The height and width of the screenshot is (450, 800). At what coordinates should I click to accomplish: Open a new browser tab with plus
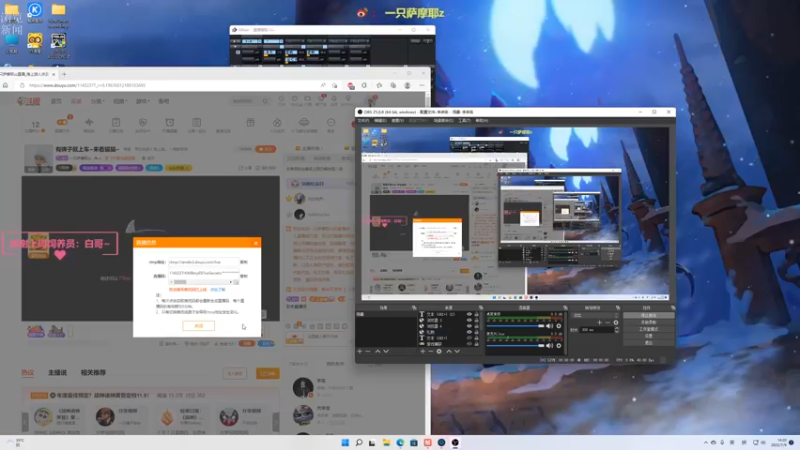pos(64,74)
